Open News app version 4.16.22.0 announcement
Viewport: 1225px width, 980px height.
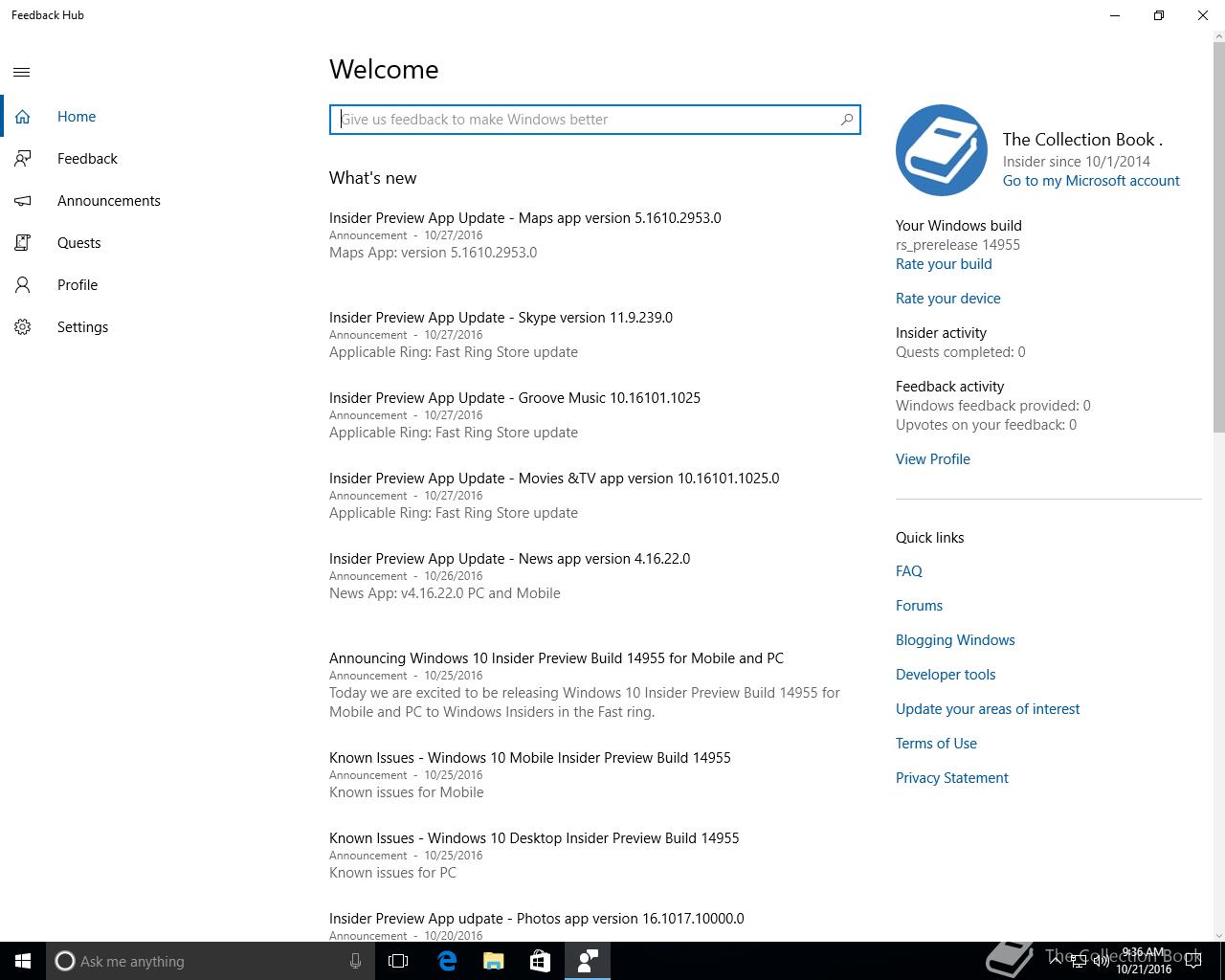[x=509, y=559]
